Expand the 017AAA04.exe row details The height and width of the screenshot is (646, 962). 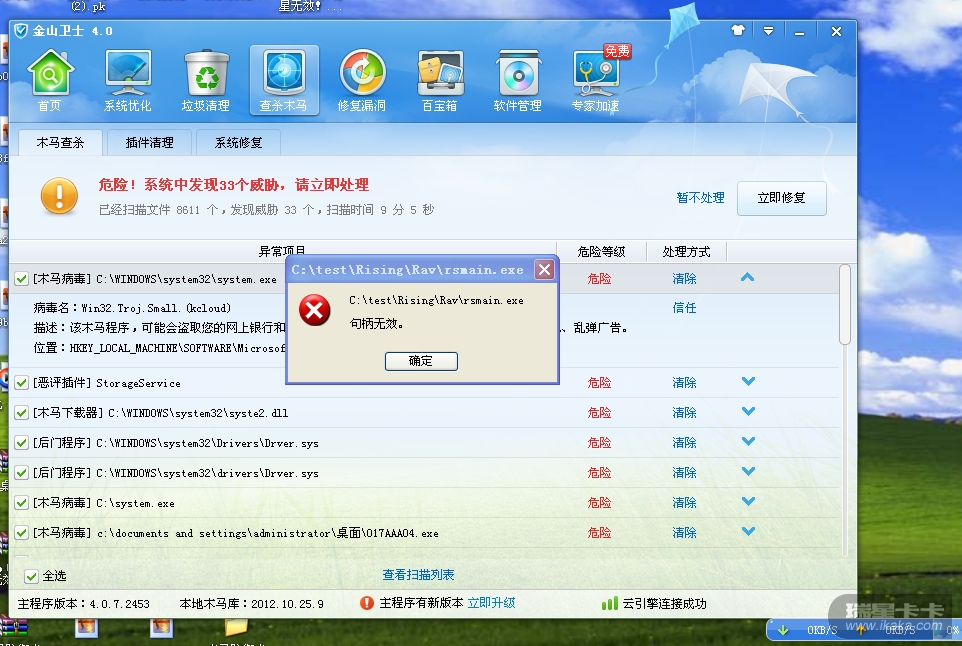point(748,532)
